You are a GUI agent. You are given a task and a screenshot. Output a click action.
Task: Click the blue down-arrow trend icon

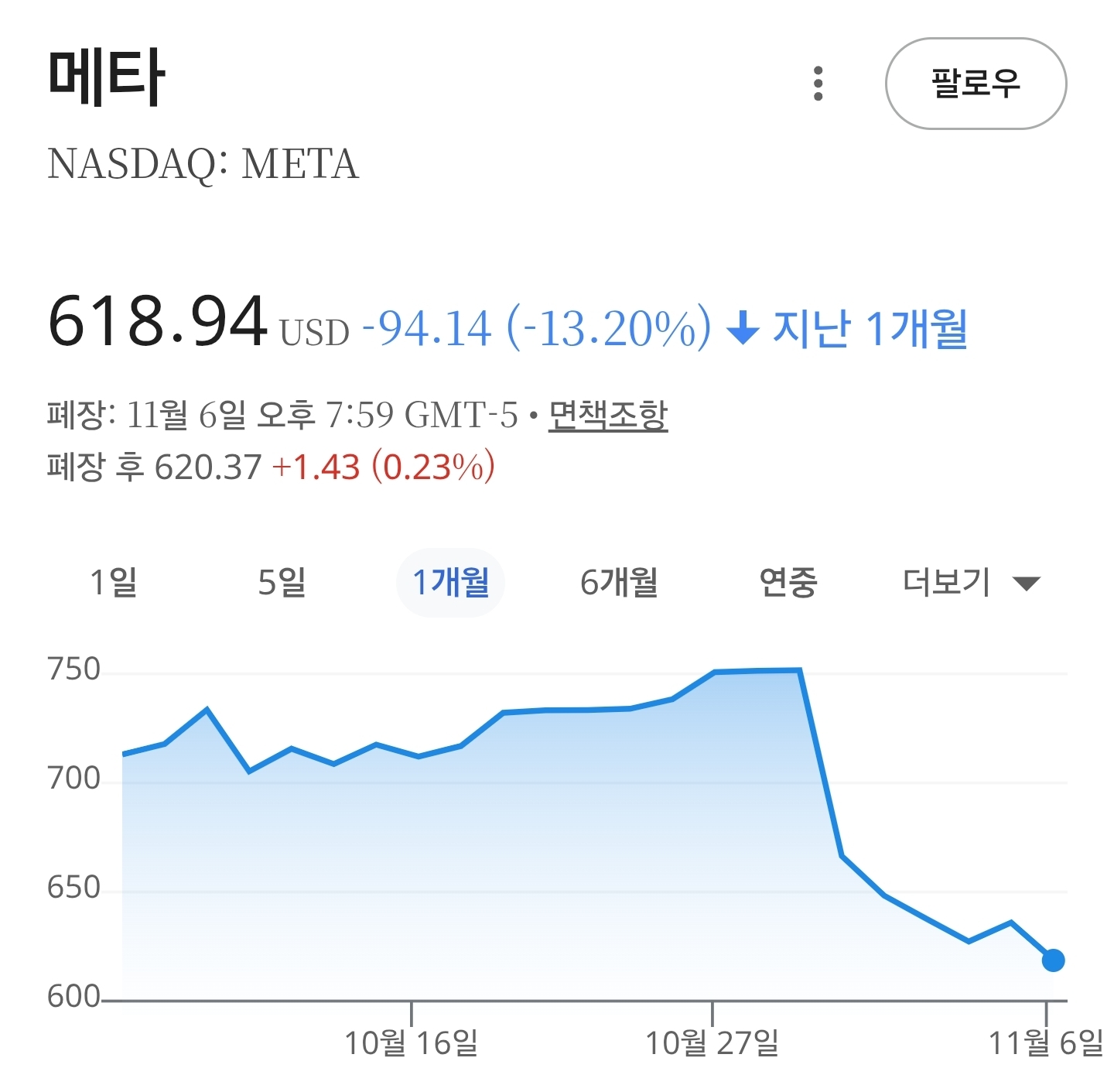coord(743,327)
